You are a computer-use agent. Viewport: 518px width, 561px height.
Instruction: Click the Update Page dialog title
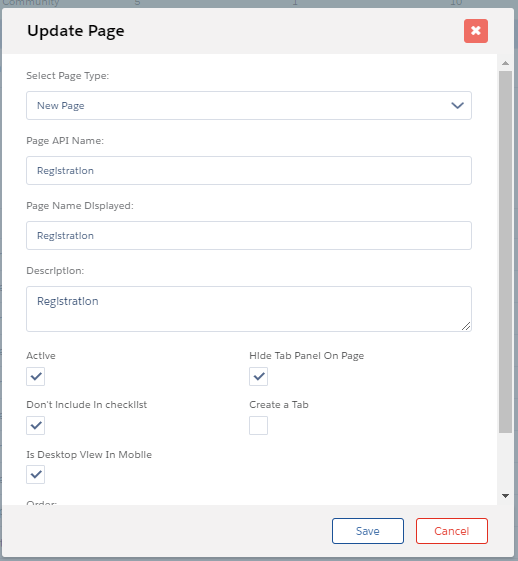tap(76, 31)
